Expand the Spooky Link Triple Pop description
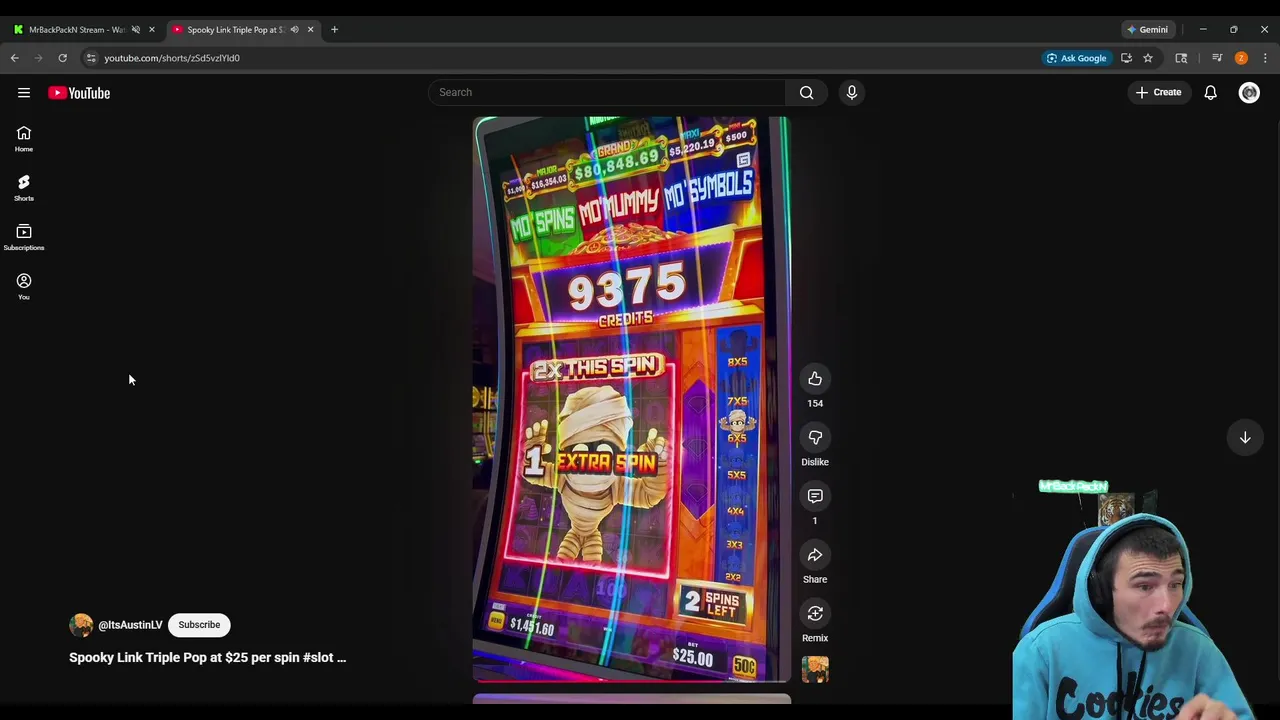Image resolution: width=1280 pixels, height=720 pixels. click(207, 658)
